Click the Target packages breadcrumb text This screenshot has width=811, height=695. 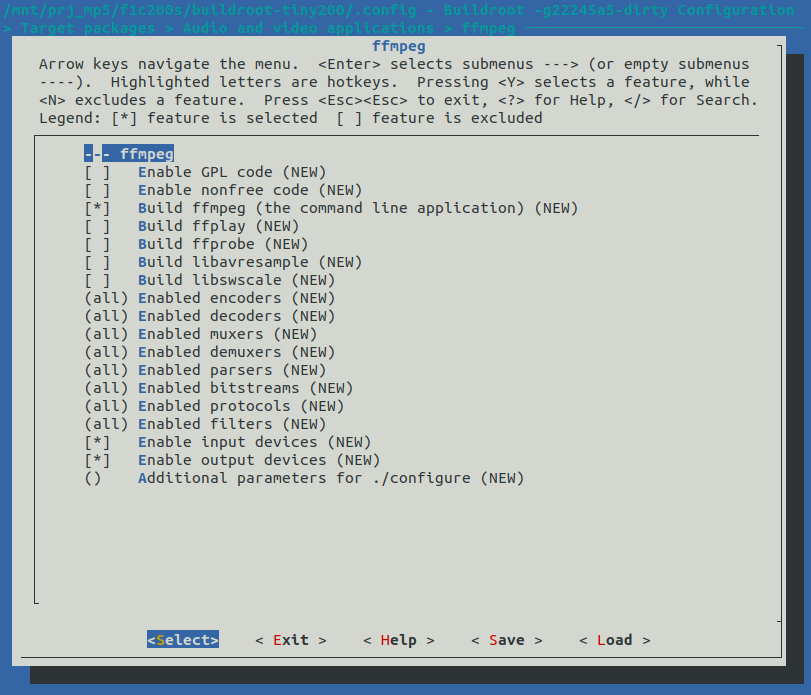pos(88,28)
